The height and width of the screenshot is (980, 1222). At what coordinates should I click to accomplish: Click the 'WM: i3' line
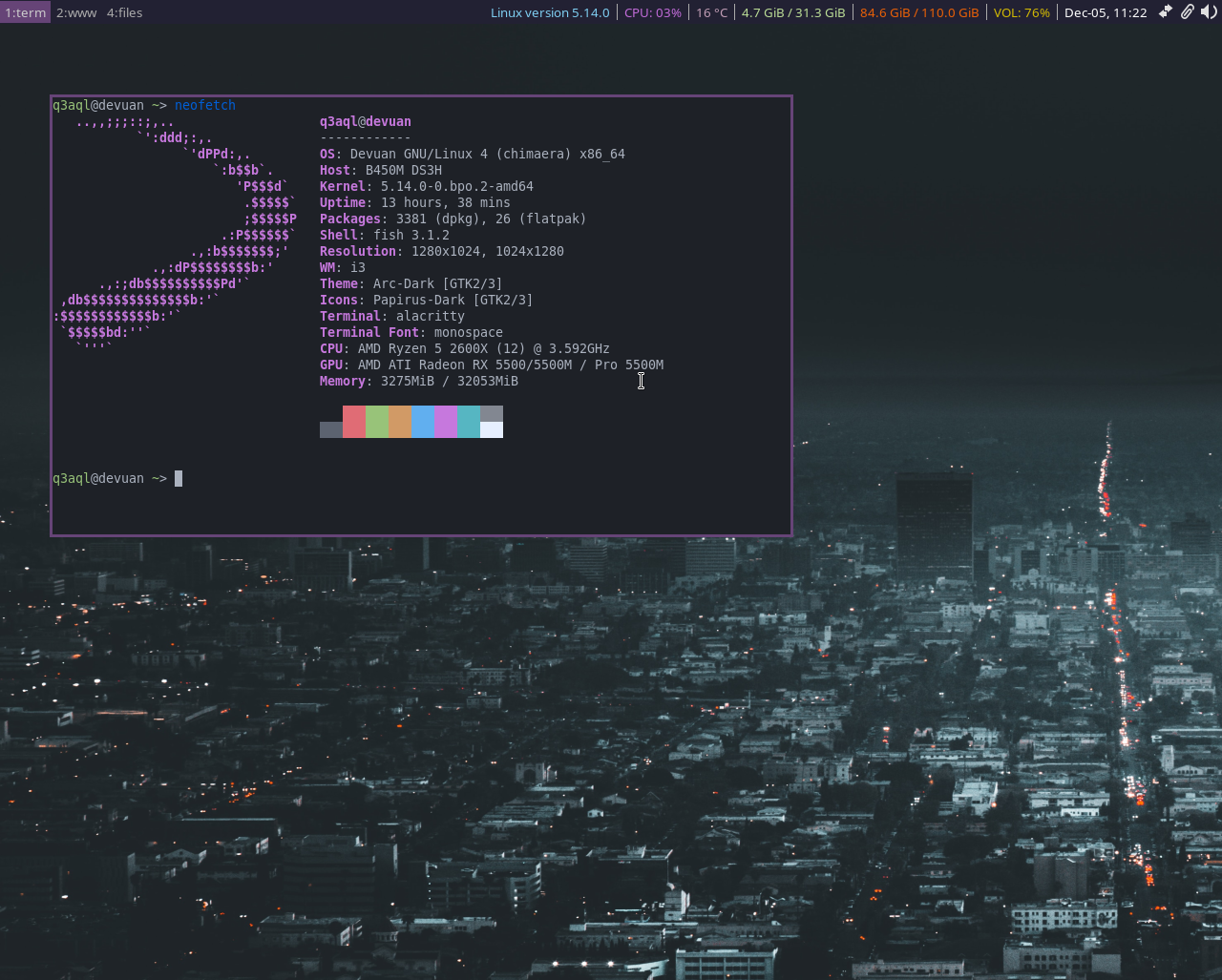point(343,267)
